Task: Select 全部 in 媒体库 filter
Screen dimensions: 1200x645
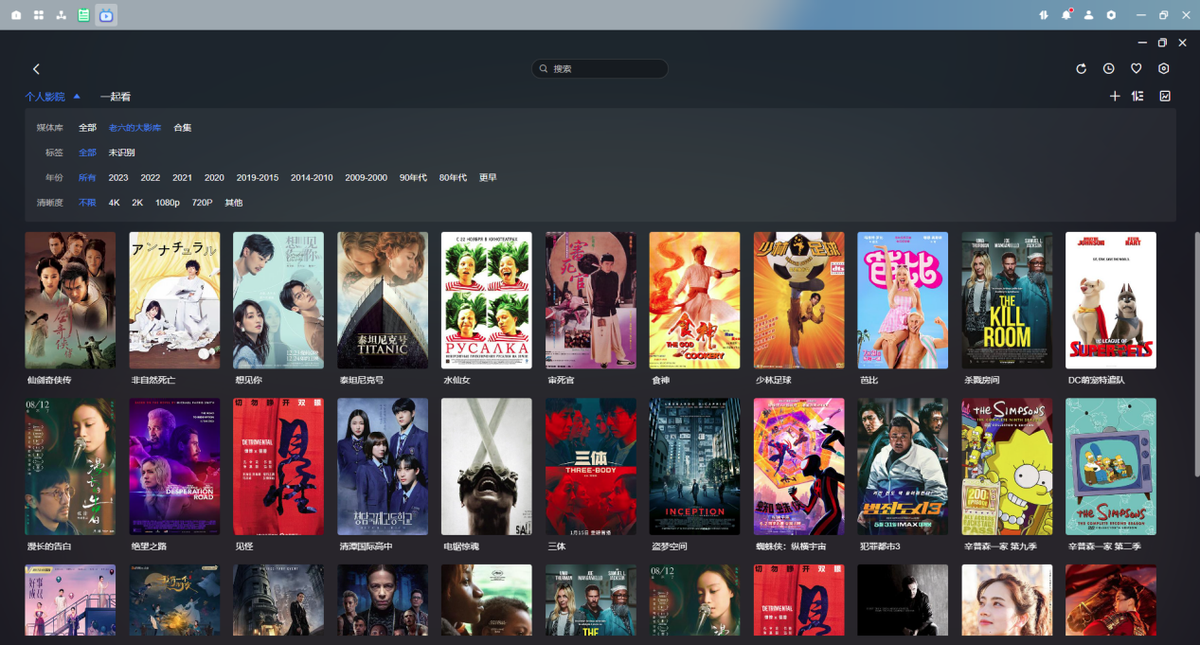Action: tap(88, 128)
